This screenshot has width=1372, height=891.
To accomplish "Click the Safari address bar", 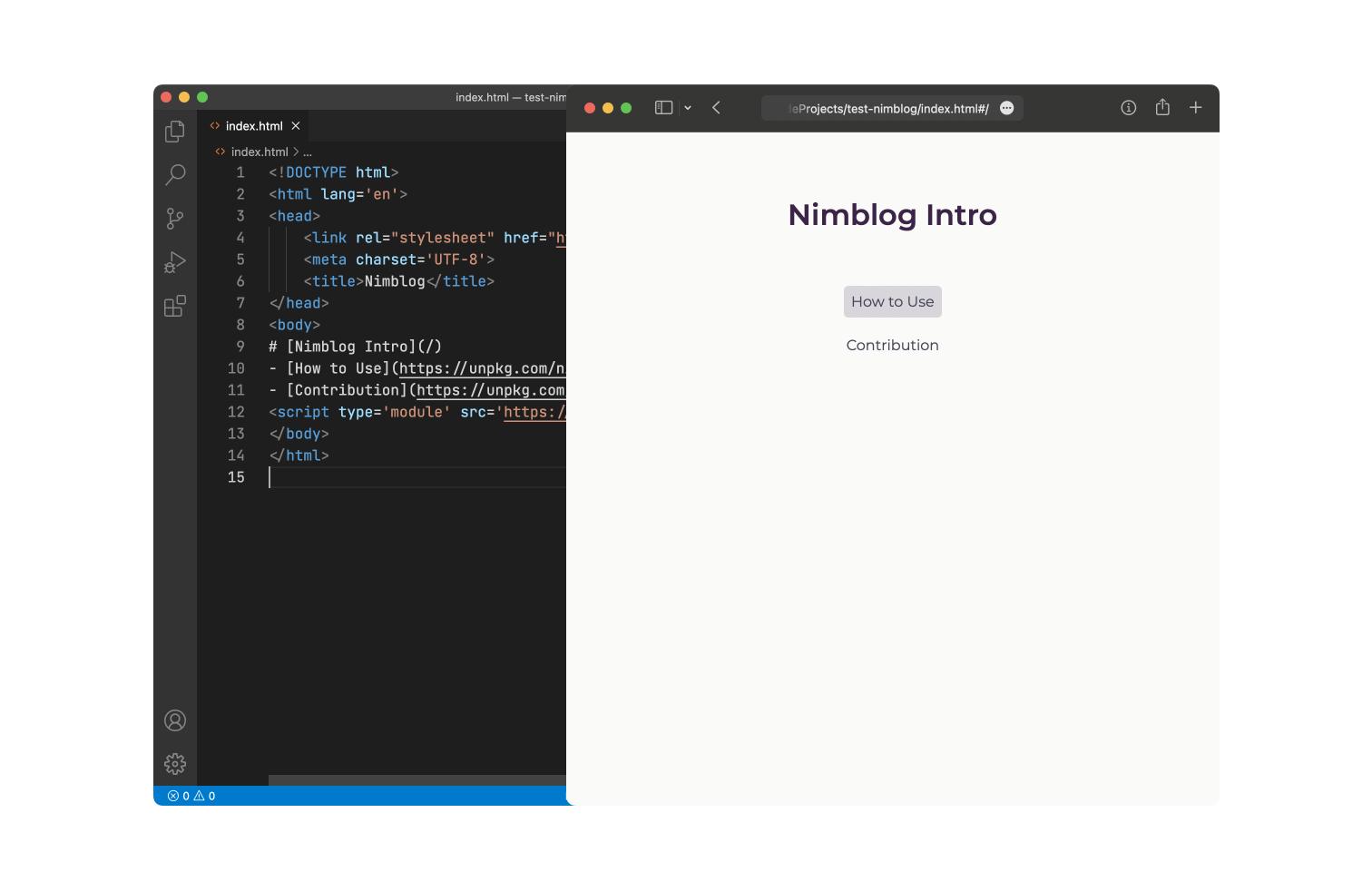I will point(892,108).
